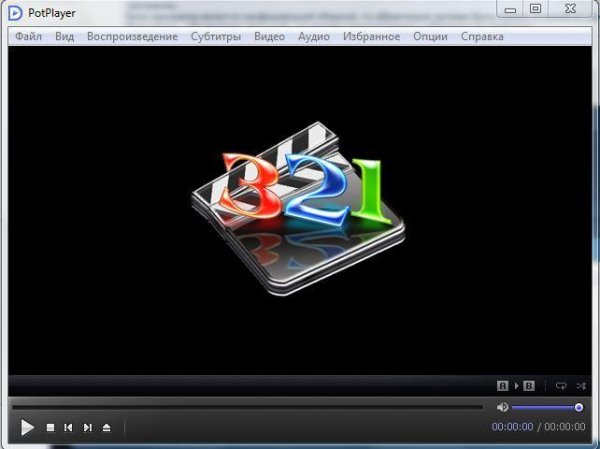The height and width of the screenshot is (449, 600).
Task: Toggle the shuffle playback icon
Action: 581,386
